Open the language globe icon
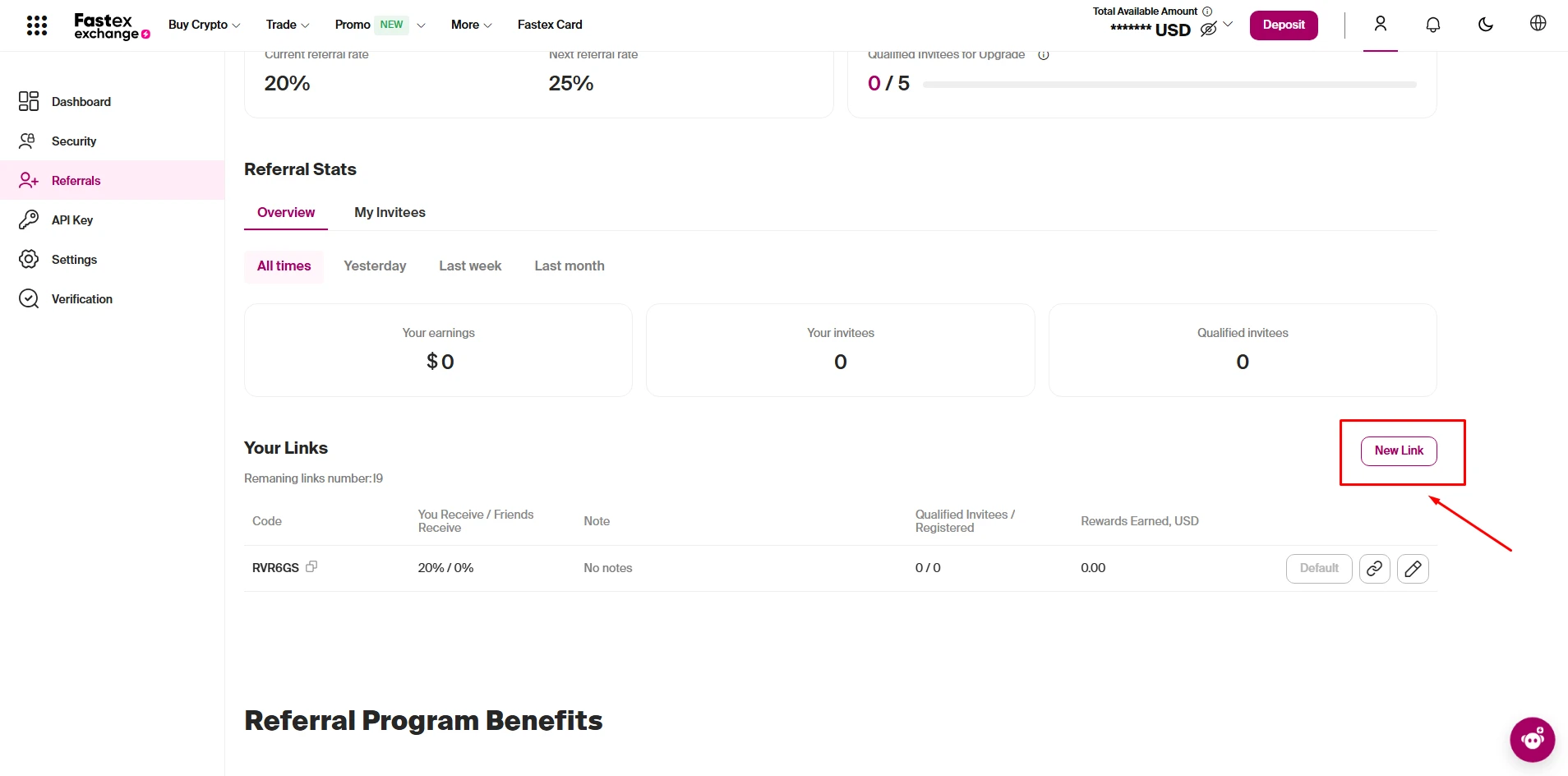 (1538, 24)
